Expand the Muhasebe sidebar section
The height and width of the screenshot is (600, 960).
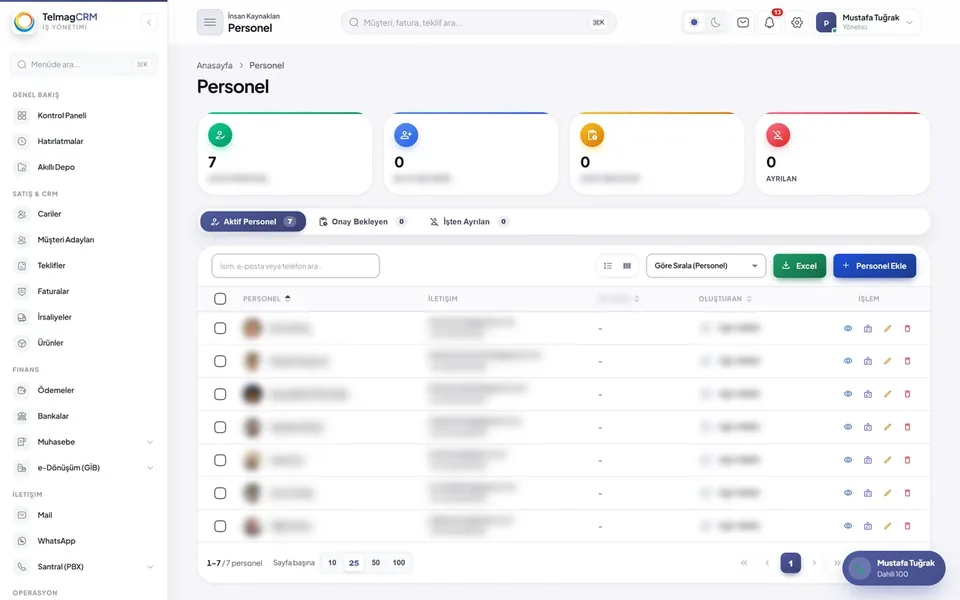point(83,442)
